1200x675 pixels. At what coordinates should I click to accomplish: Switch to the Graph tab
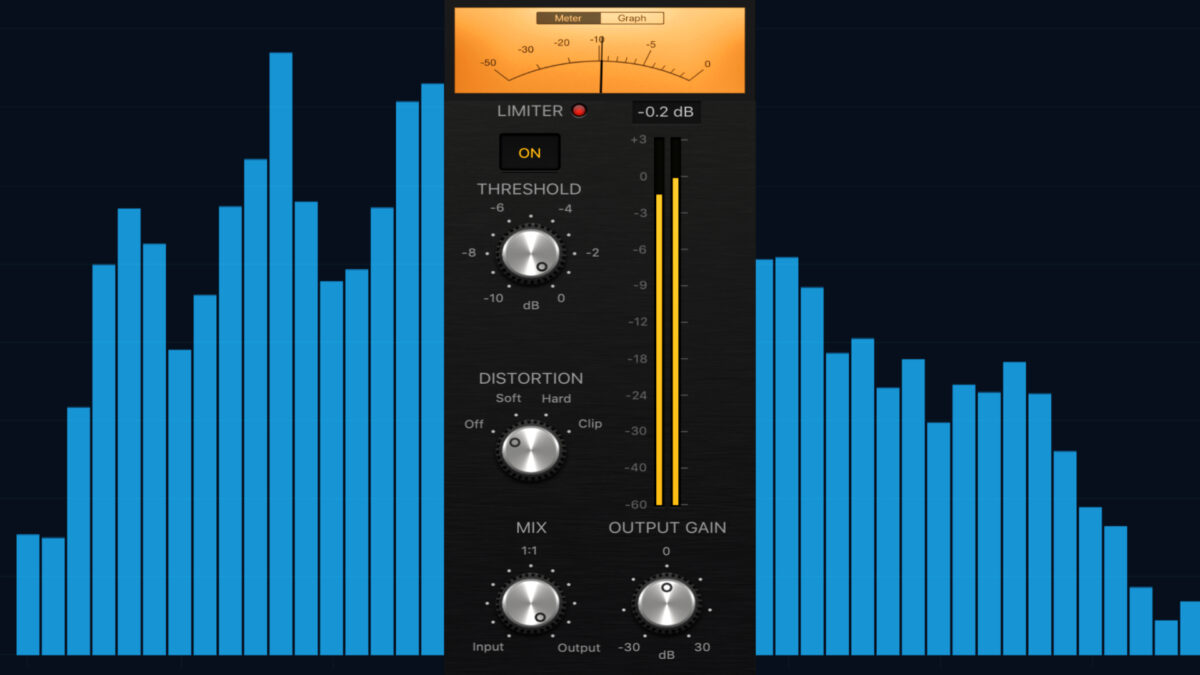[632, 18]
